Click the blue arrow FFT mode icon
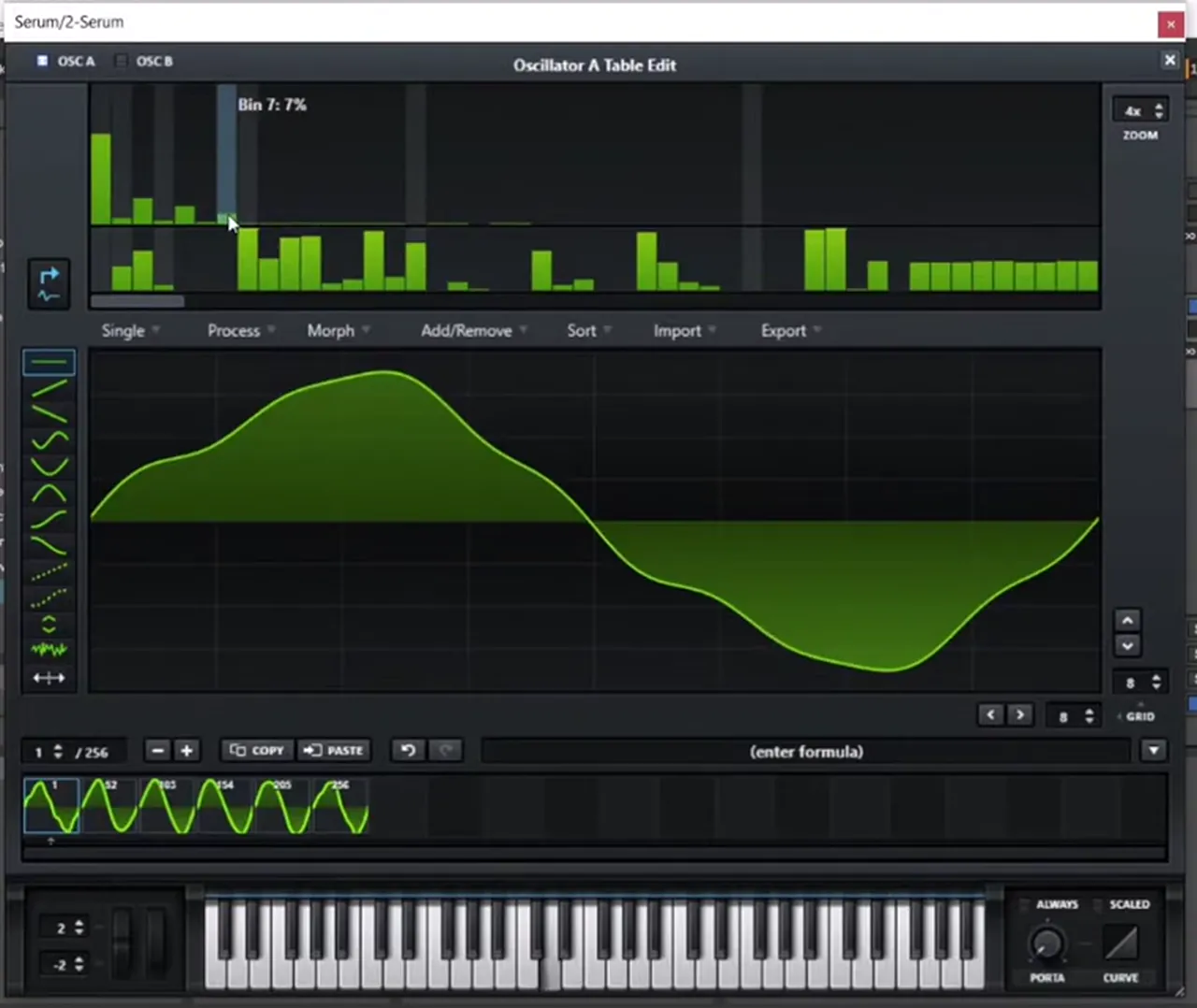Viewport: 1197px width, 1008px height. pos(49,284)
